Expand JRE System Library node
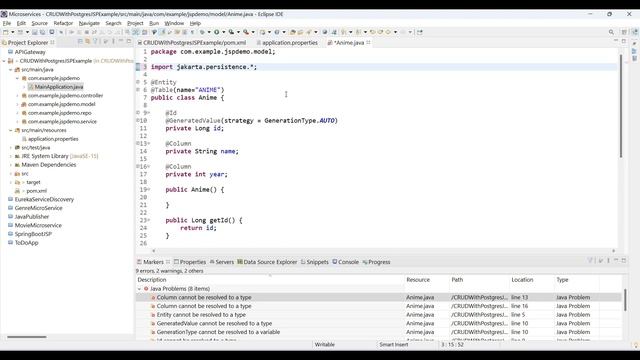 point(11,156)
